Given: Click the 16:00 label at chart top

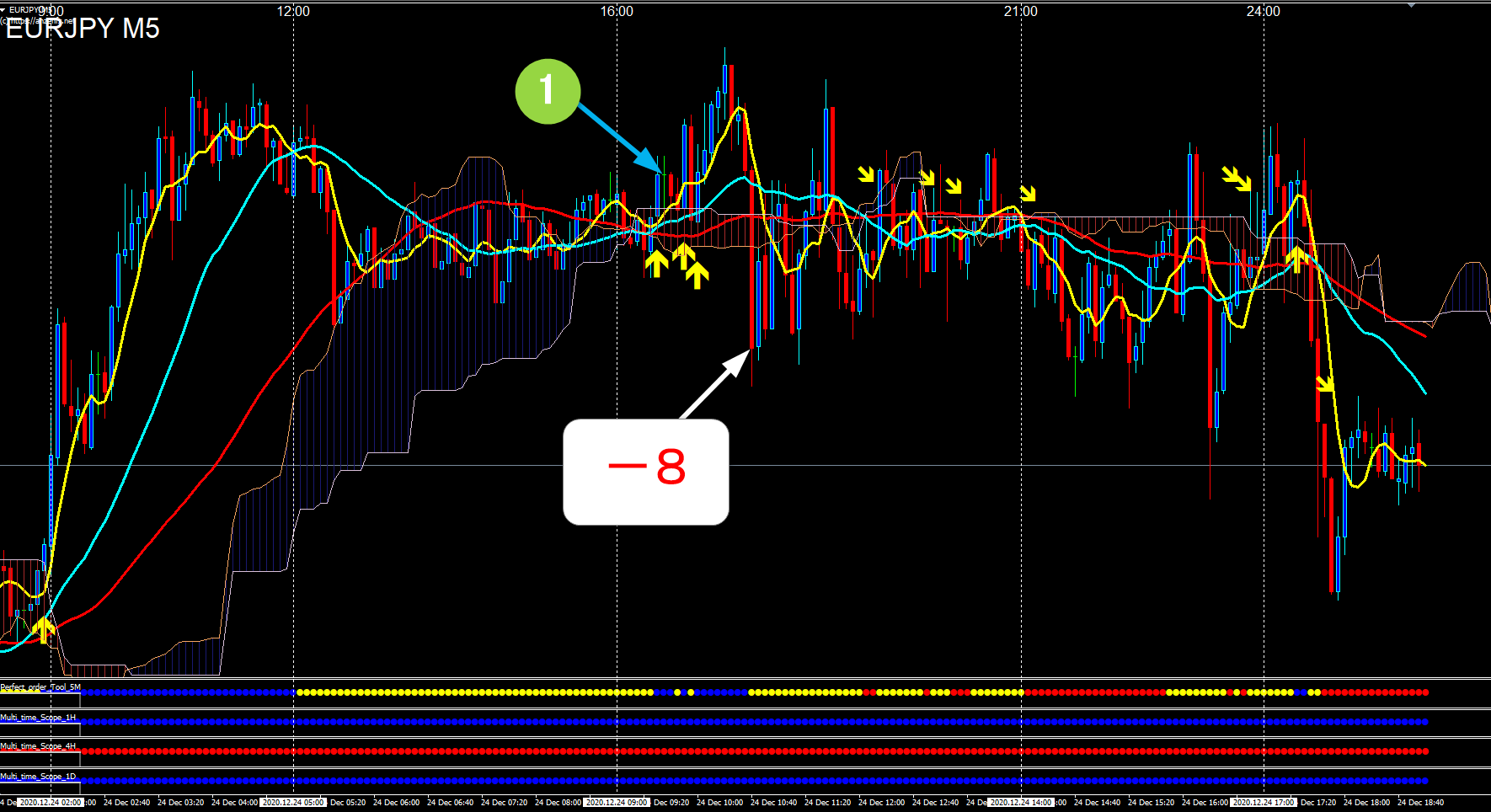Looking at the screenshot, I should [617, 12].
